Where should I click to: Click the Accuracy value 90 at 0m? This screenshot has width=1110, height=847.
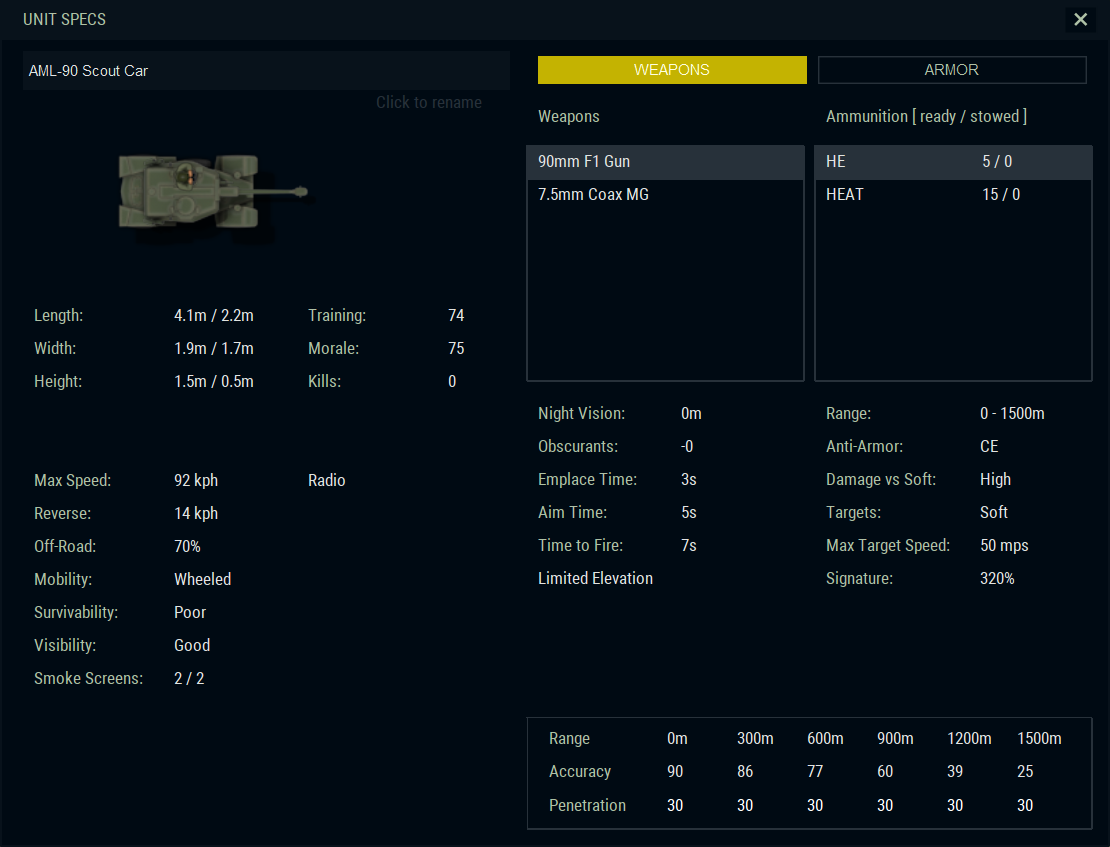pyautogui.click(x=675, y=772)
